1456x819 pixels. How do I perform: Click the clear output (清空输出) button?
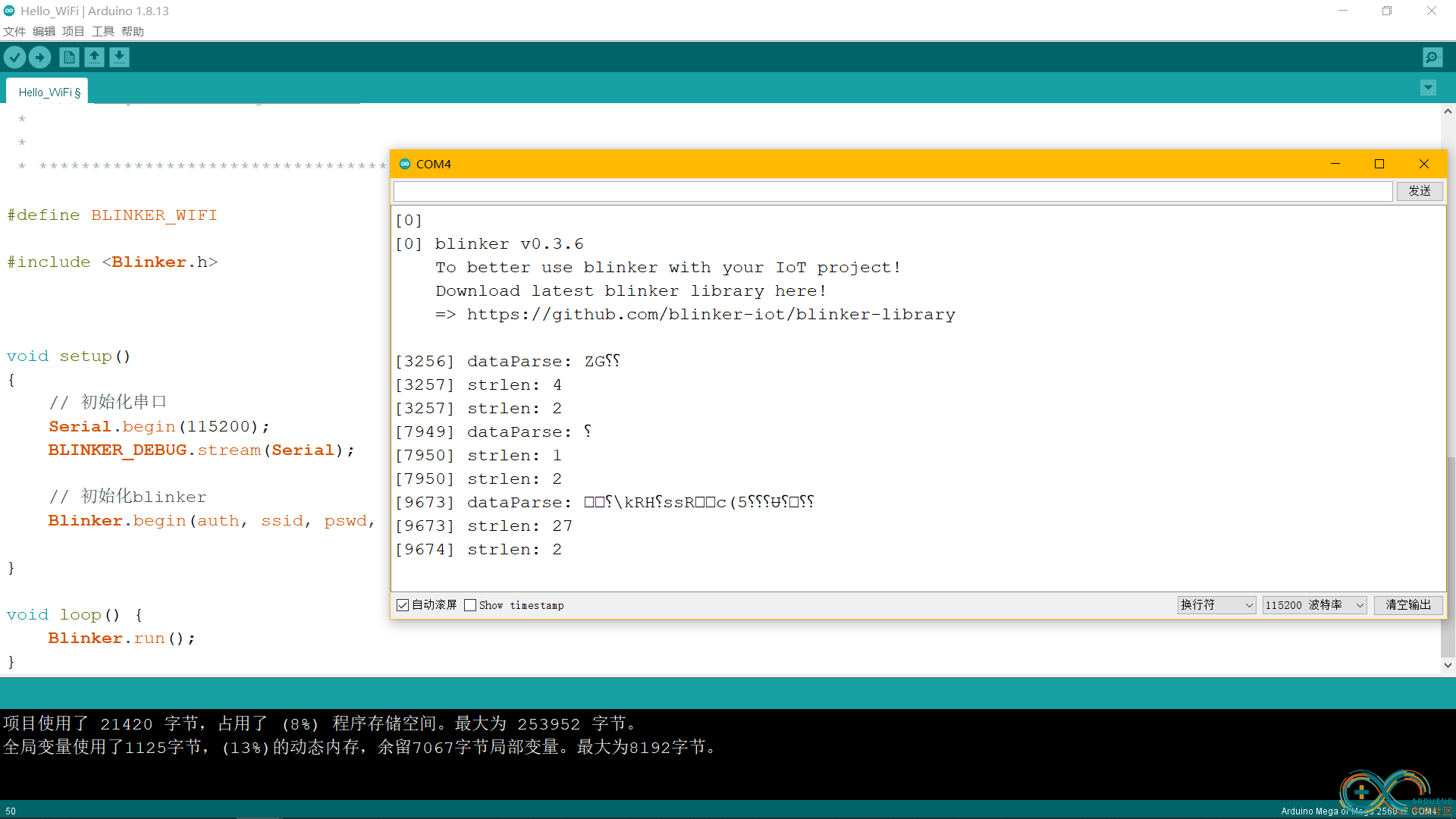pyautogui.click(x=1408, y=604)
